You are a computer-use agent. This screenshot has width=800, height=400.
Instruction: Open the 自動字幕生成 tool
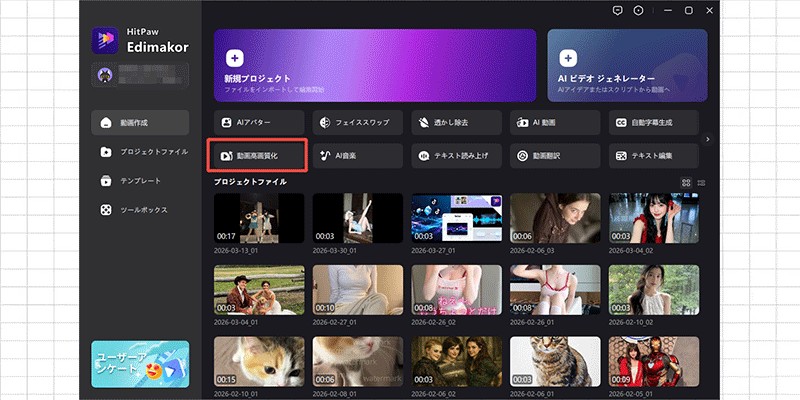pos(654,122)
